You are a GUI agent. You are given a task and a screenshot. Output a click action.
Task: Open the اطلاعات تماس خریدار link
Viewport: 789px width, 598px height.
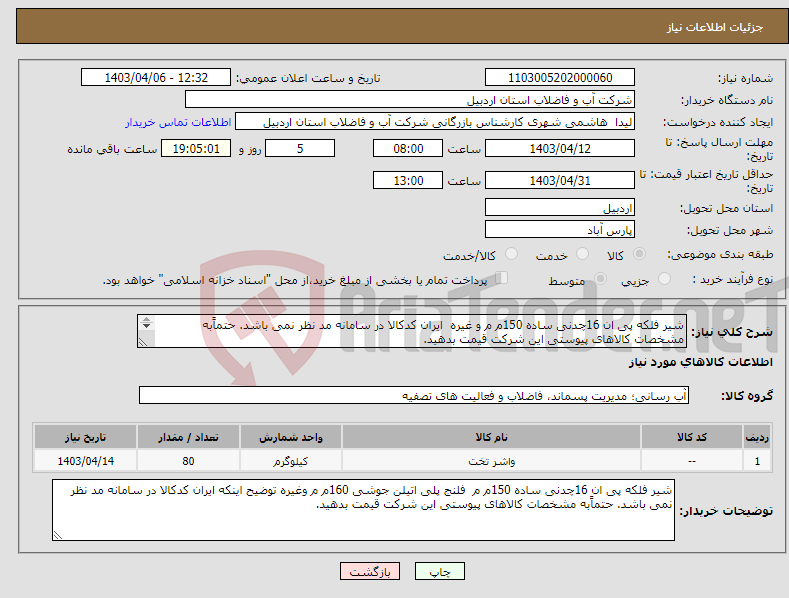[178, 122]
